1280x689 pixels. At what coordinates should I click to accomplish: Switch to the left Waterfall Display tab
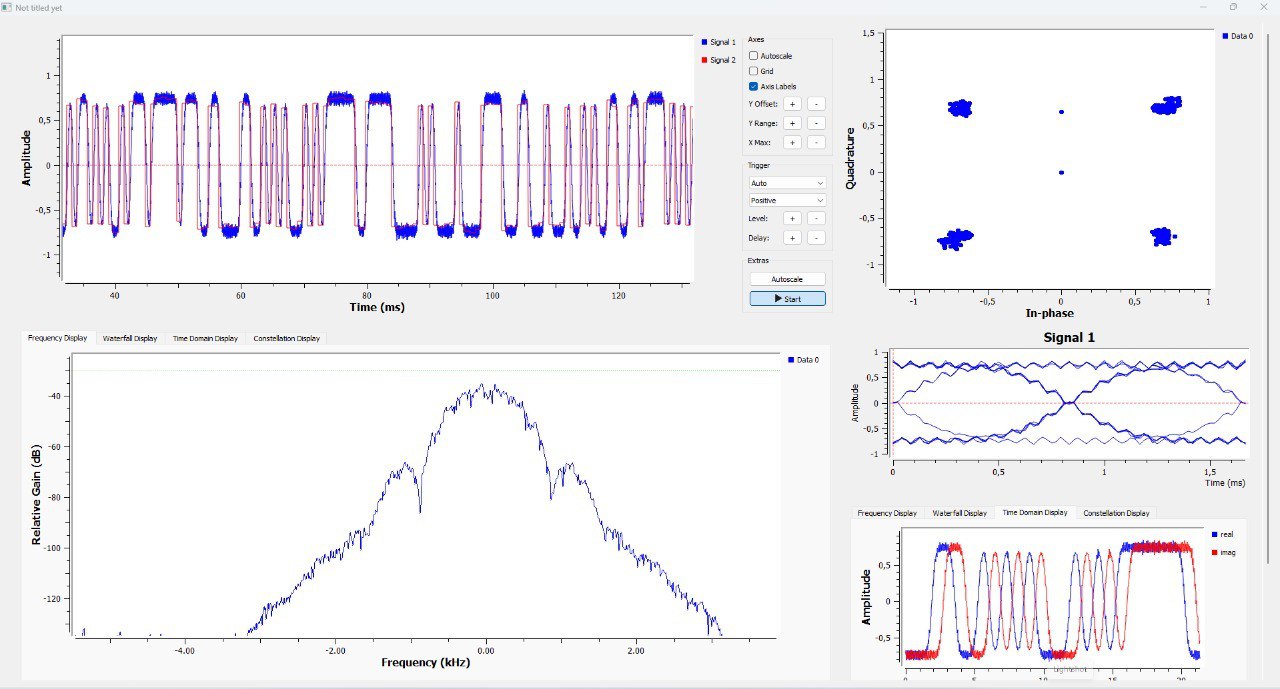coord(130,338)
